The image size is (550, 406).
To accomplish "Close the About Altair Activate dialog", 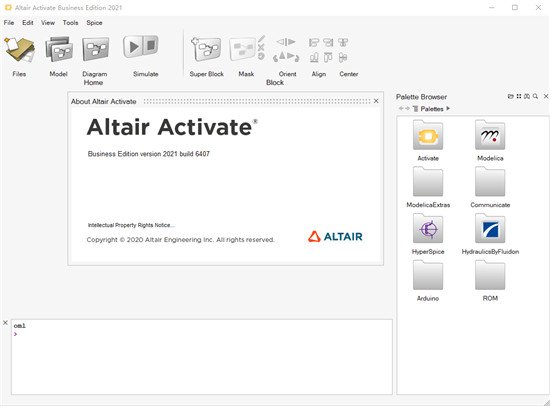I will point(376,101).
